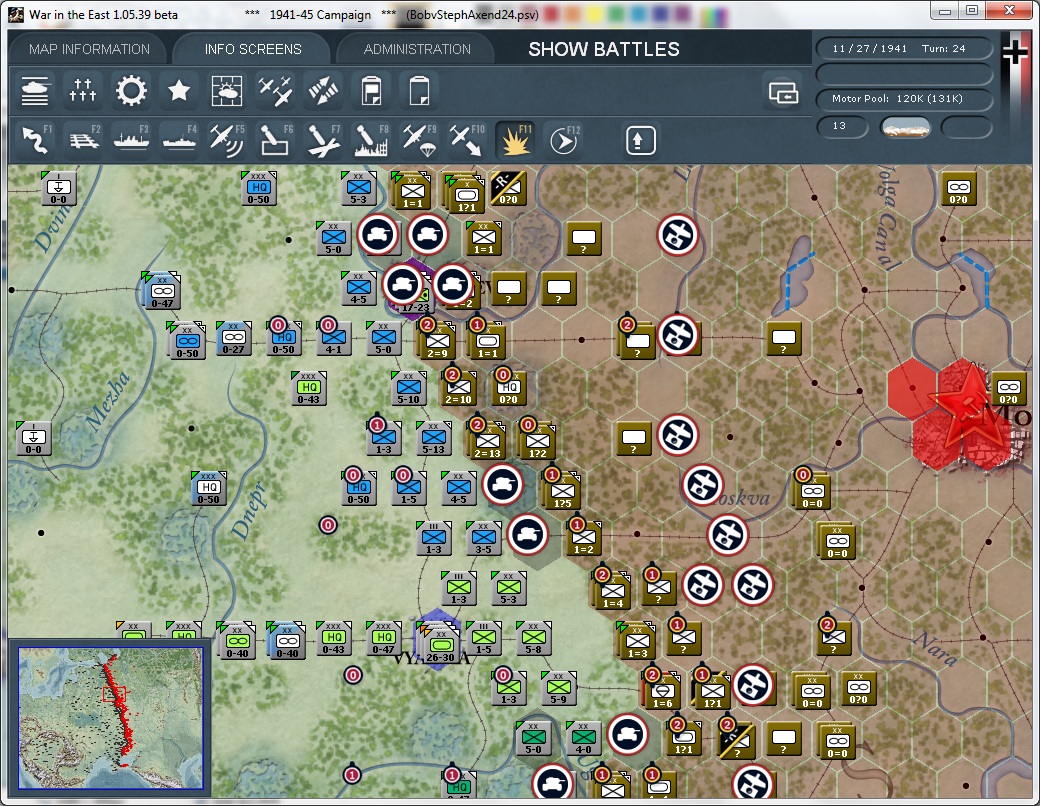This screenshot has height=806, width=1040.
Task: Click the blank page document icon
Action: pyautogui.click(x=419, y=91)
